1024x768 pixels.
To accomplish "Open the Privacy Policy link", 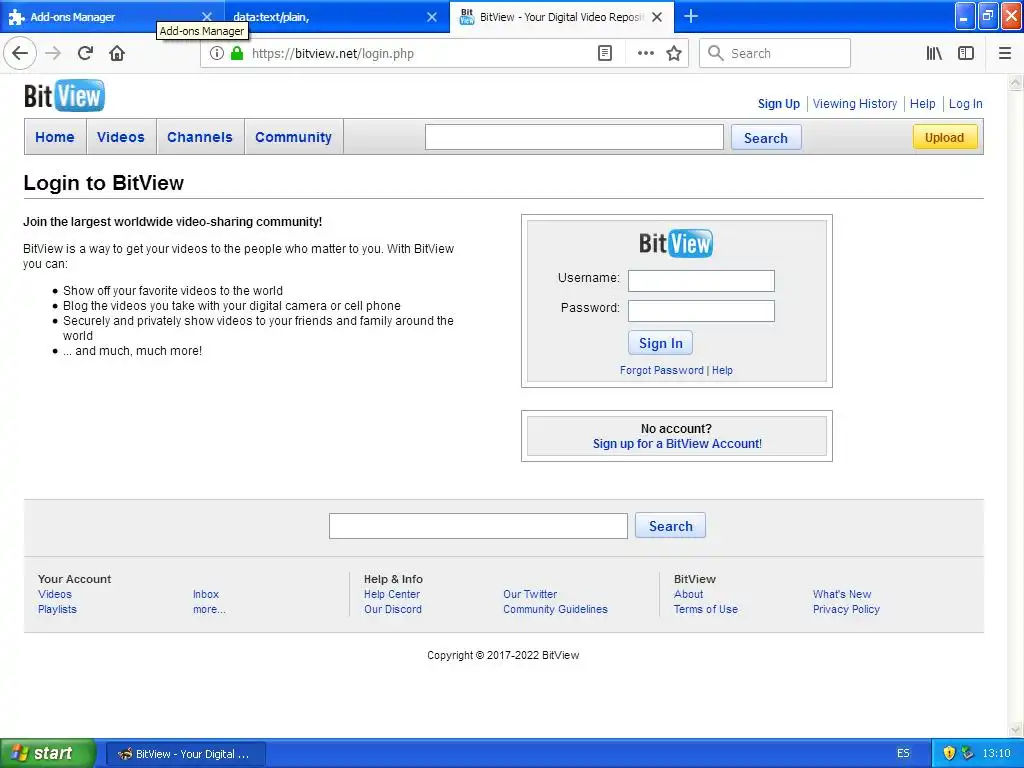I will [846, 609].
